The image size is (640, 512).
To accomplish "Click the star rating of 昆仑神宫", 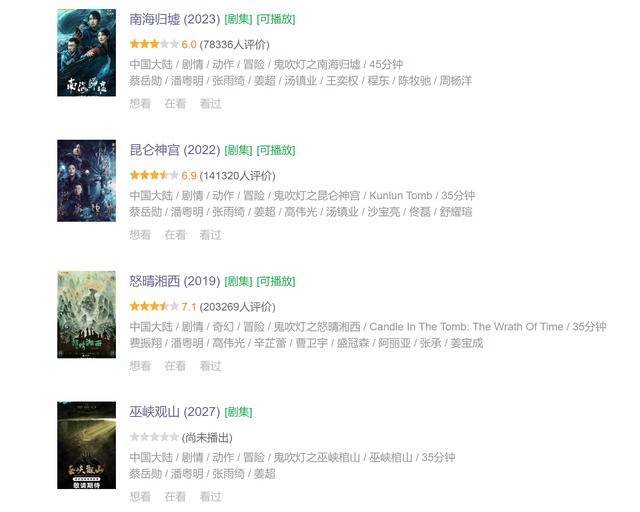I will coord(154,176).
